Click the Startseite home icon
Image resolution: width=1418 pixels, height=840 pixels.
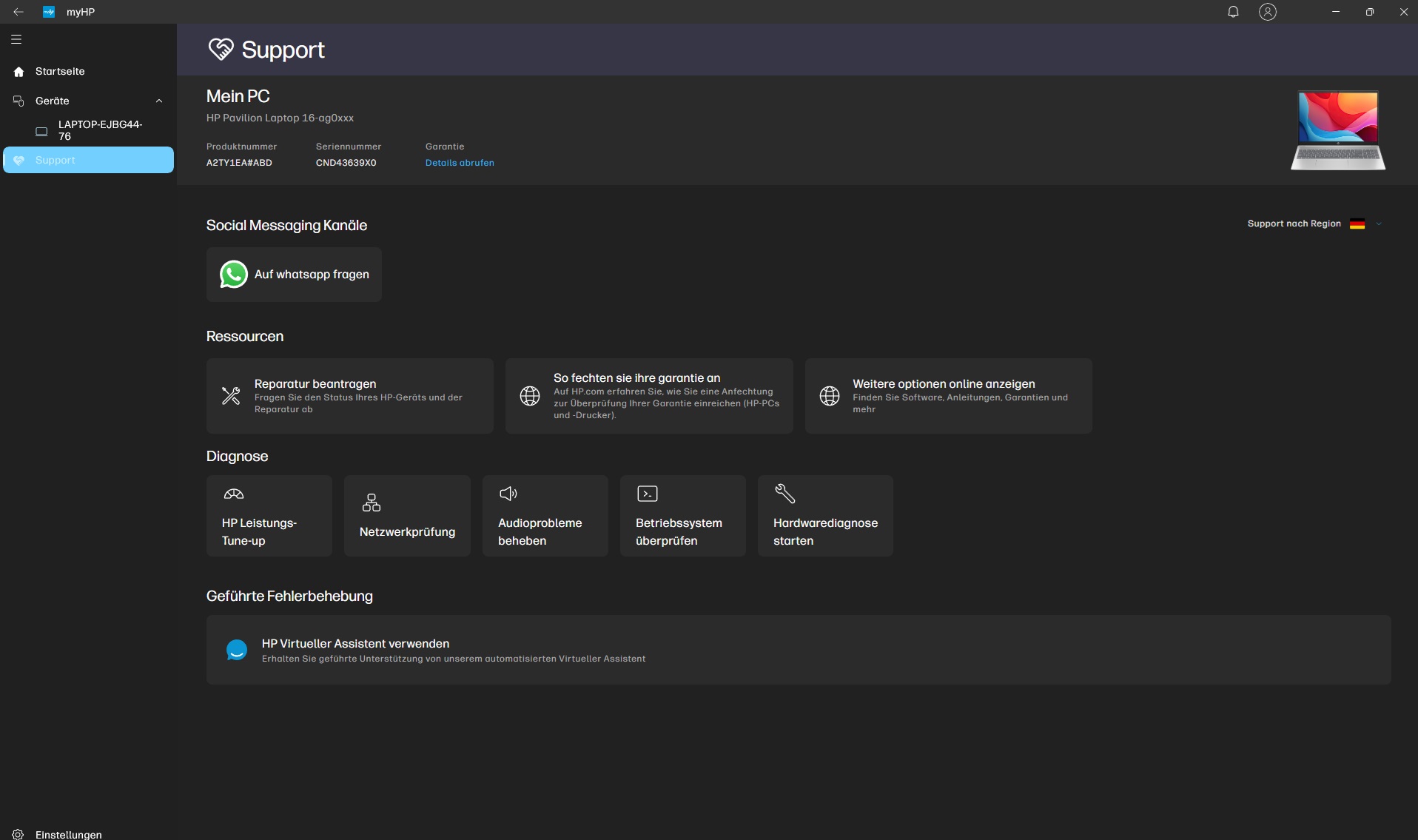click(x=19, y=72)
